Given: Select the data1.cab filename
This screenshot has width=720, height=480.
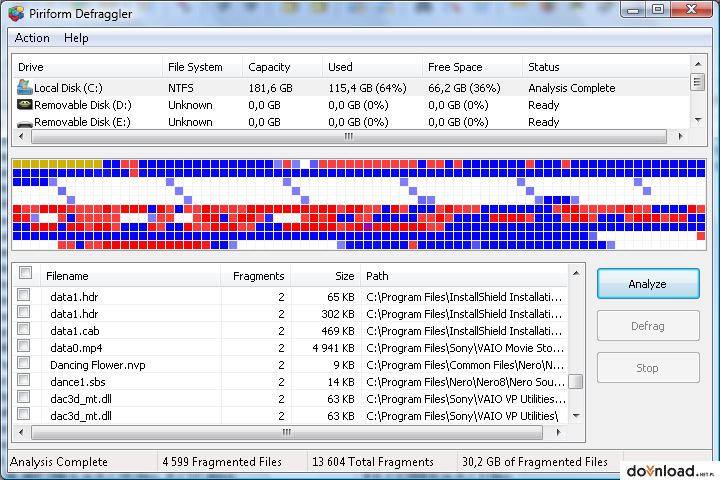Looking at the screenshot, I should (75, 331).
